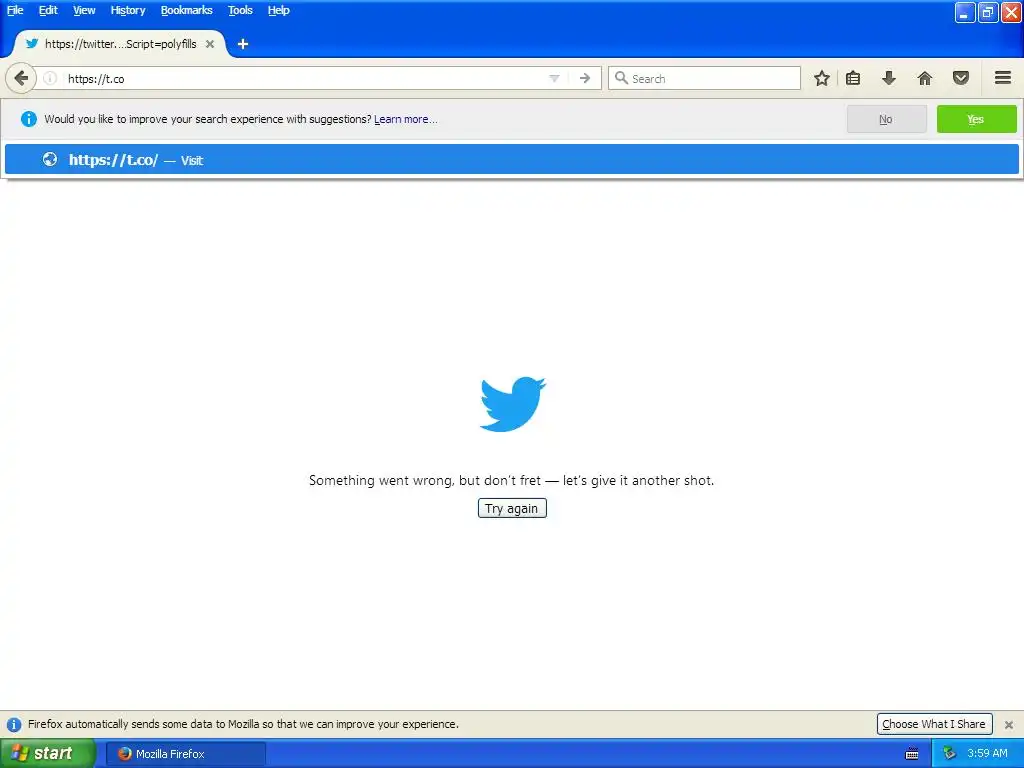Image resolution: width=1024 pixels, height=768 pixels.
Task: Click the 3:59 AM clock
Action: click(x=987, y=754)
